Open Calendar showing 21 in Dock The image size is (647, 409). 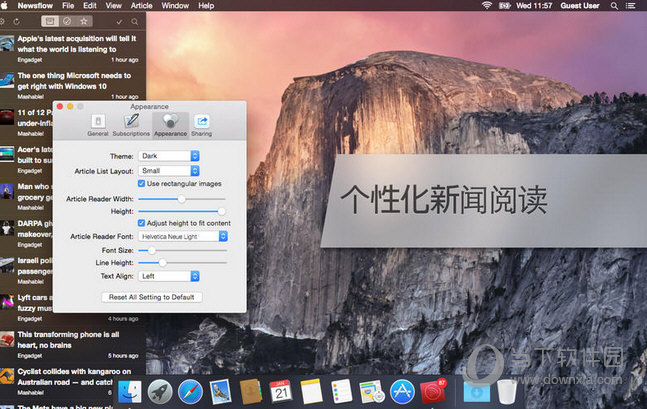click(x=281, y=392)
